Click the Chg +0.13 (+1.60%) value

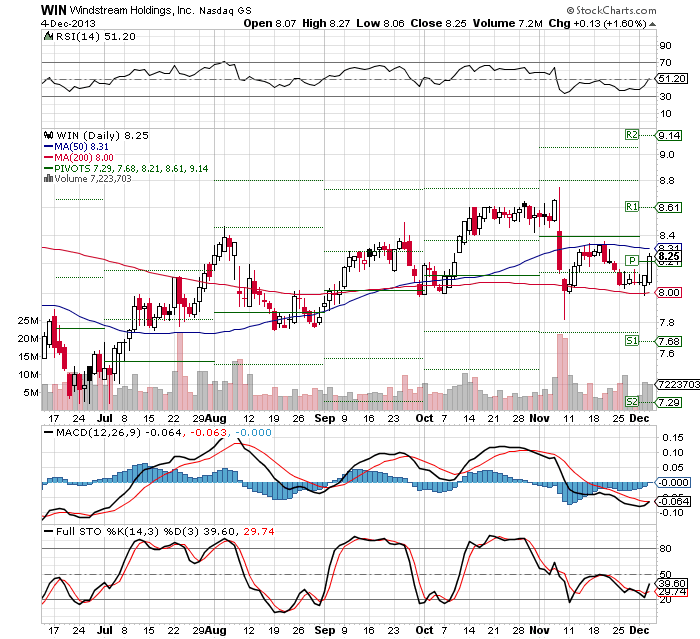(597, 23)
